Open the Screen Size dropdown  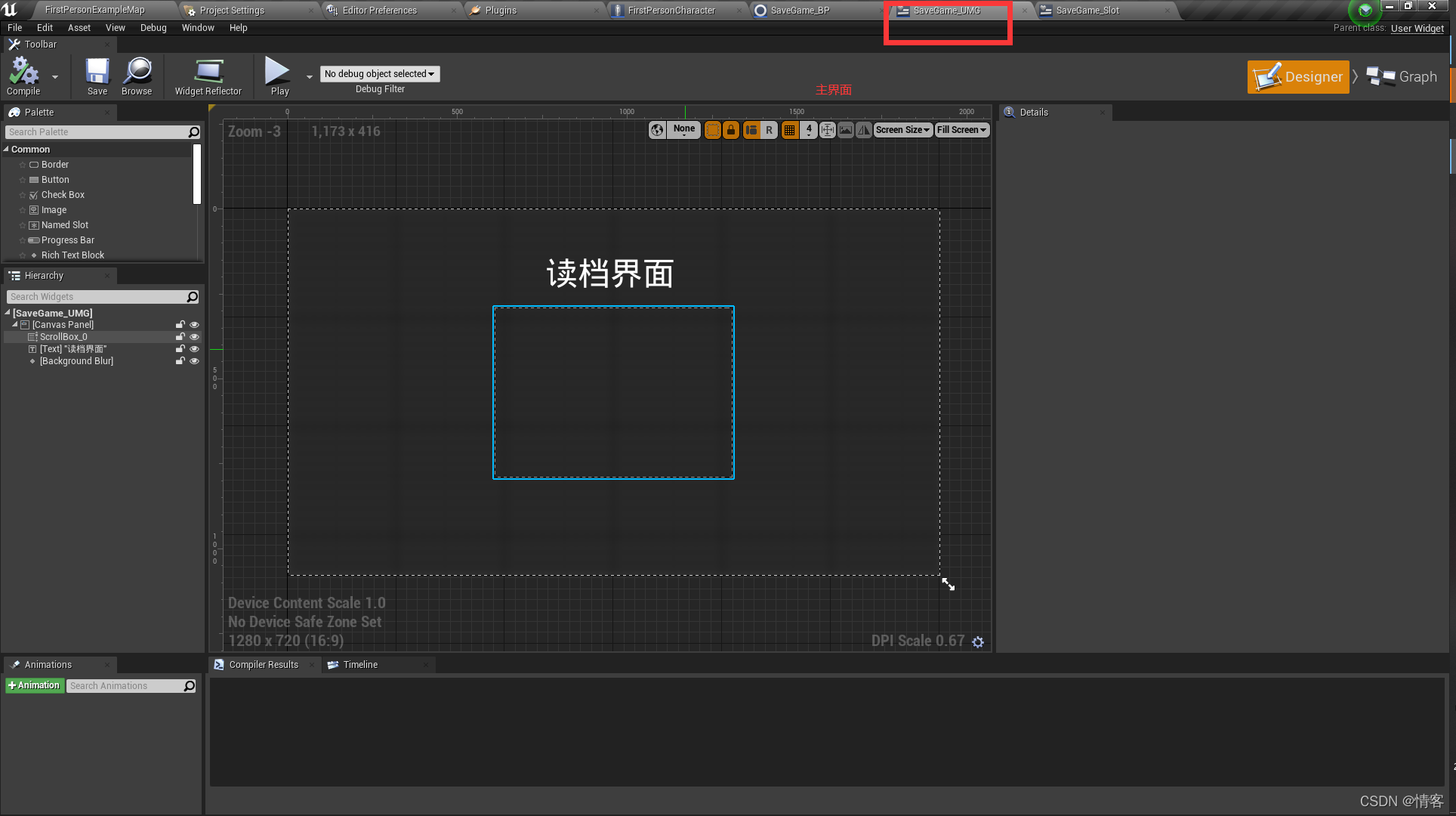[x=902, y=130]
